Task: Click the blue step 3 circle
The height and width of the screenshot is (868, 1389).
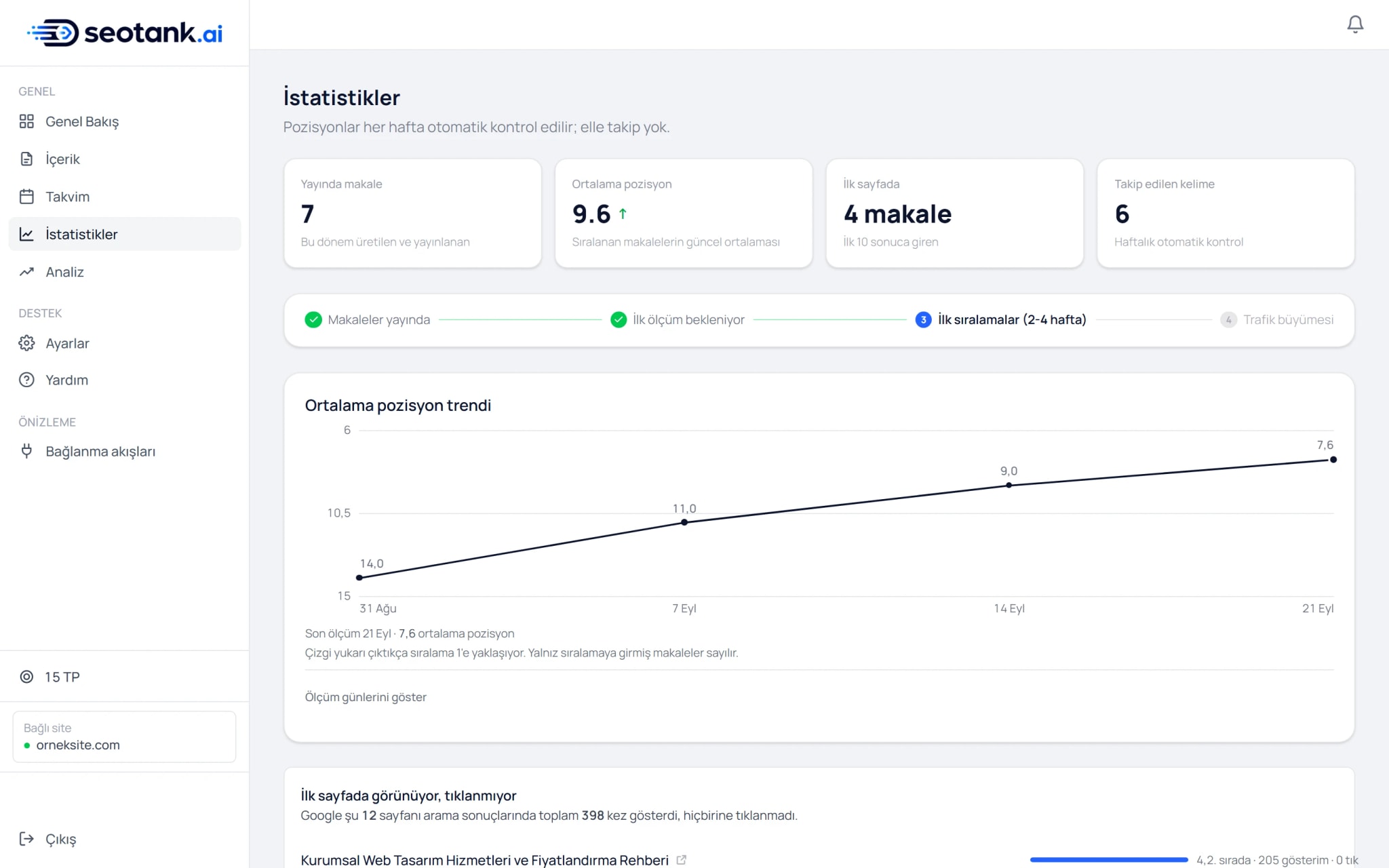Action: point(923,319)
